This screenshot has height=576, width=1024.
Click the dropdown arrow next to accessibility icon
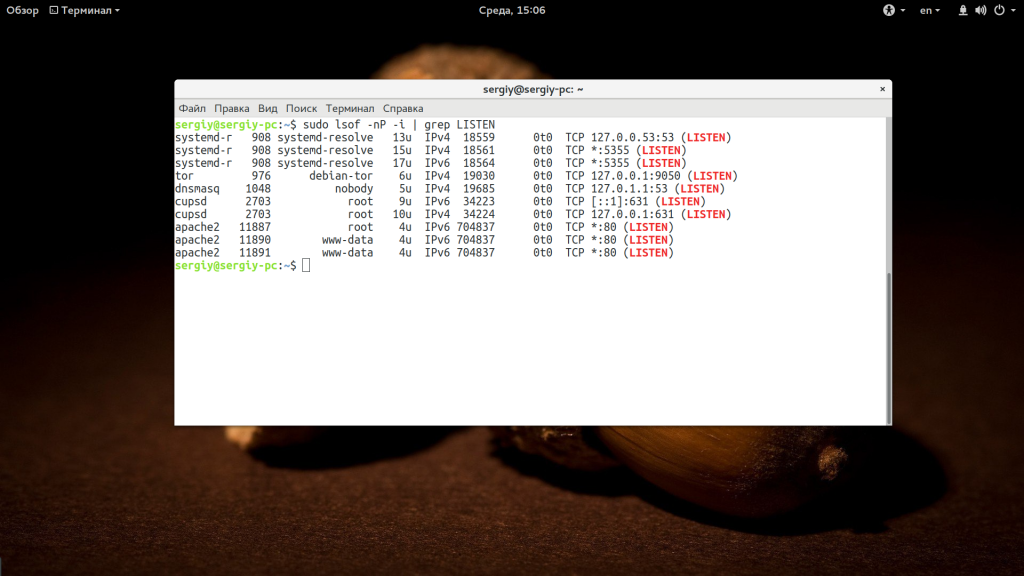click(x=902, y=10)
